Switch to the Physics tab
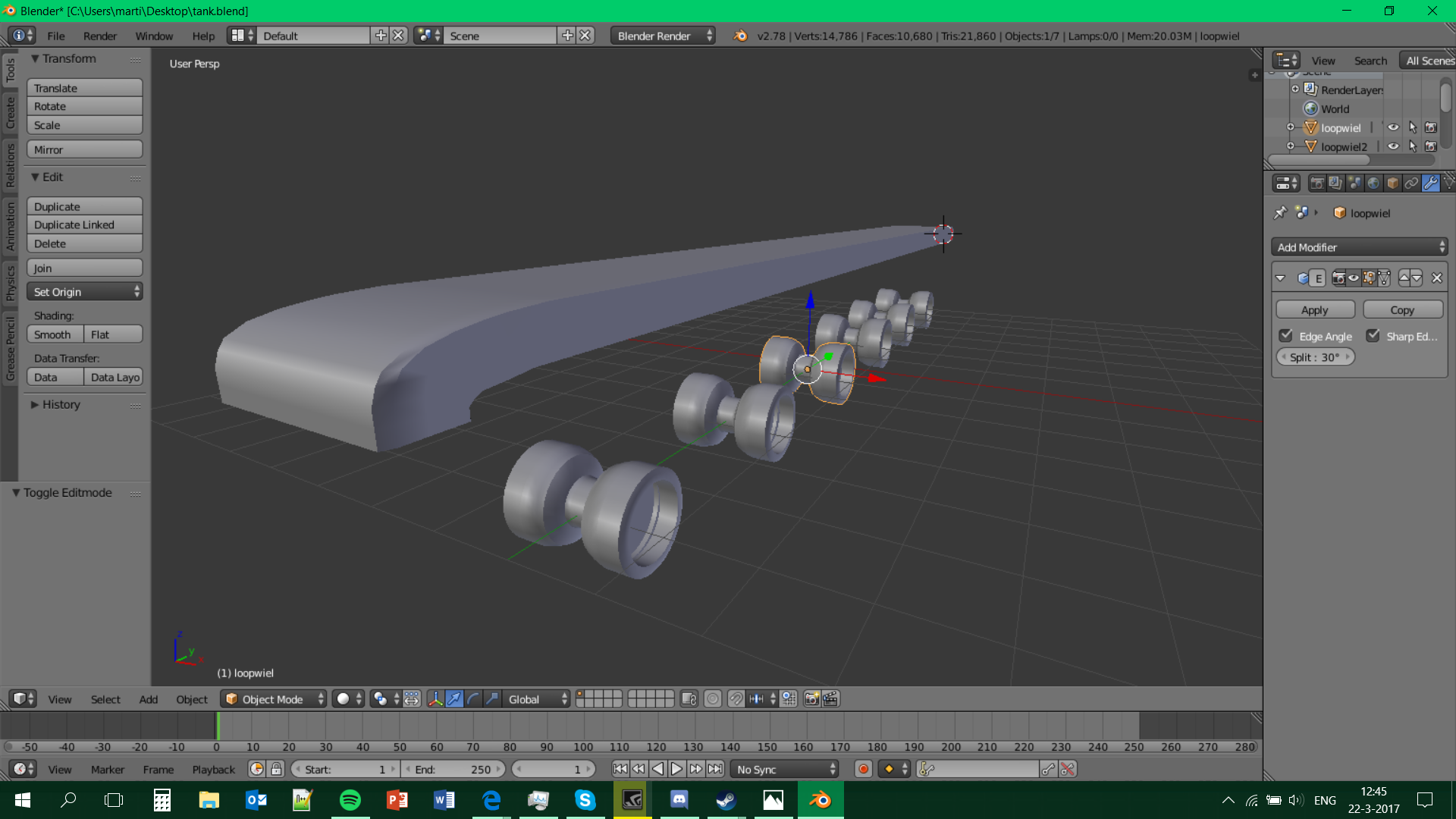 [10, 283]
